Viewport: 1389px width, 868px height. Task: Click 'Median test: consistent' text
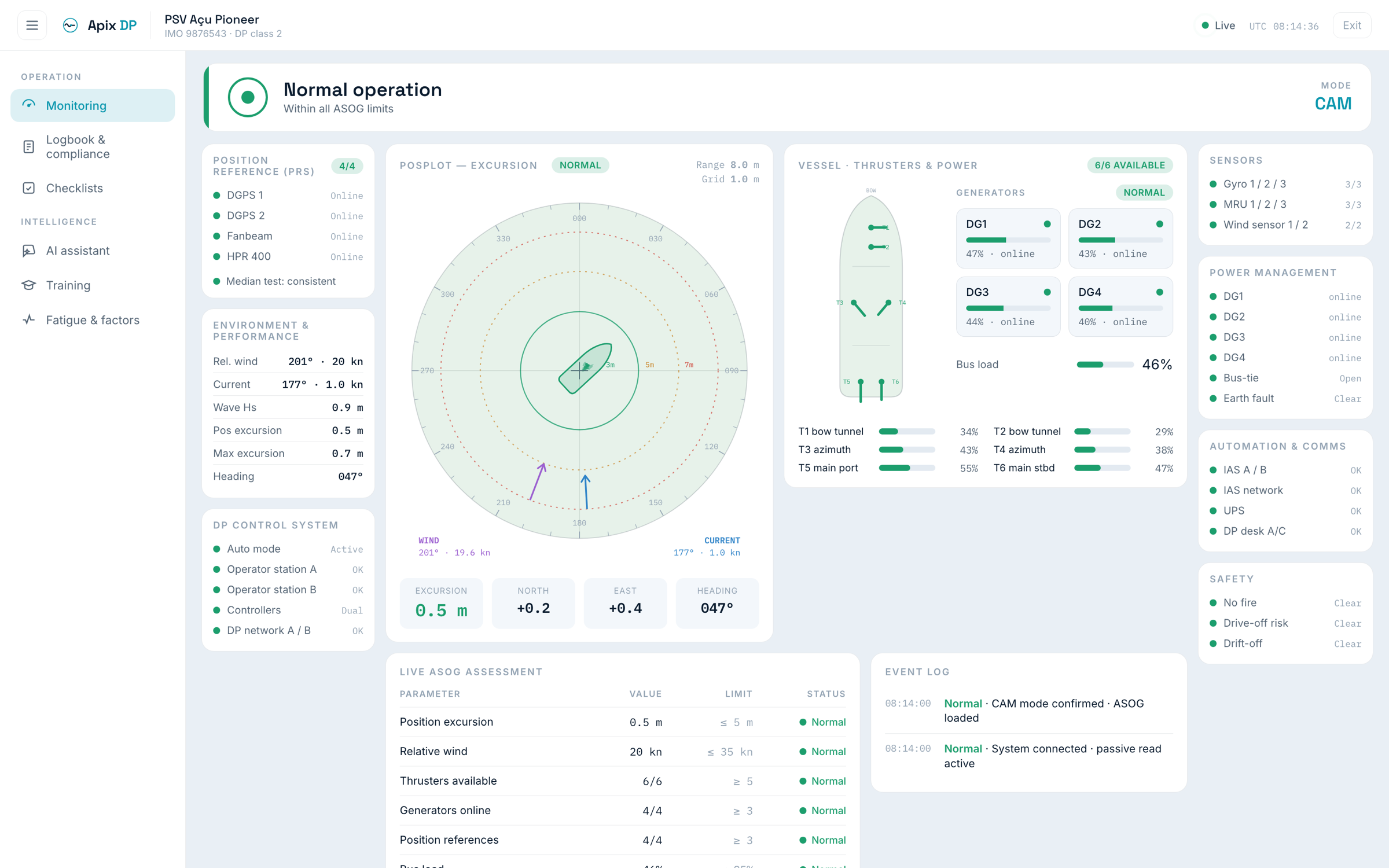(x=281, y=281)
